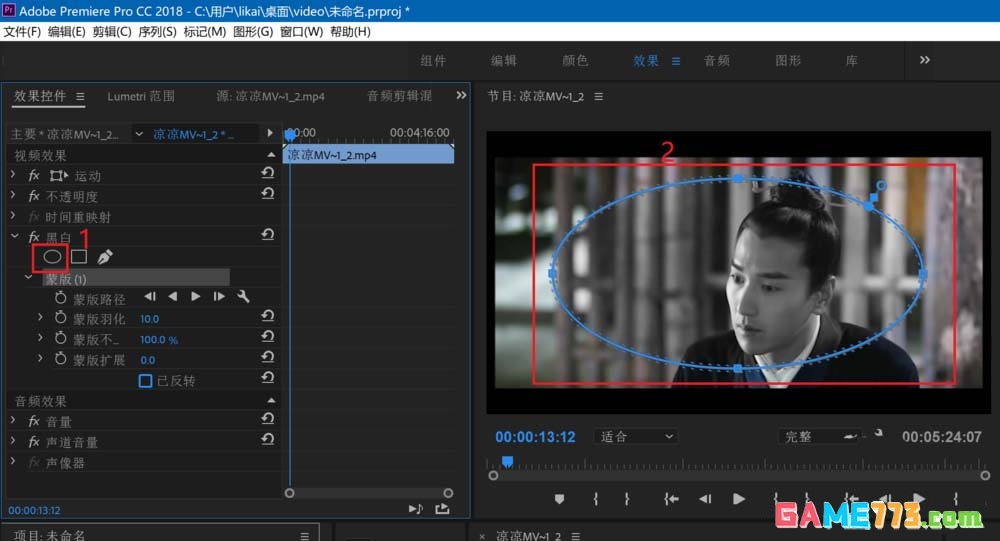Add a marker in Program monitor
This screenshot has width=1000, height=541.
559,499
